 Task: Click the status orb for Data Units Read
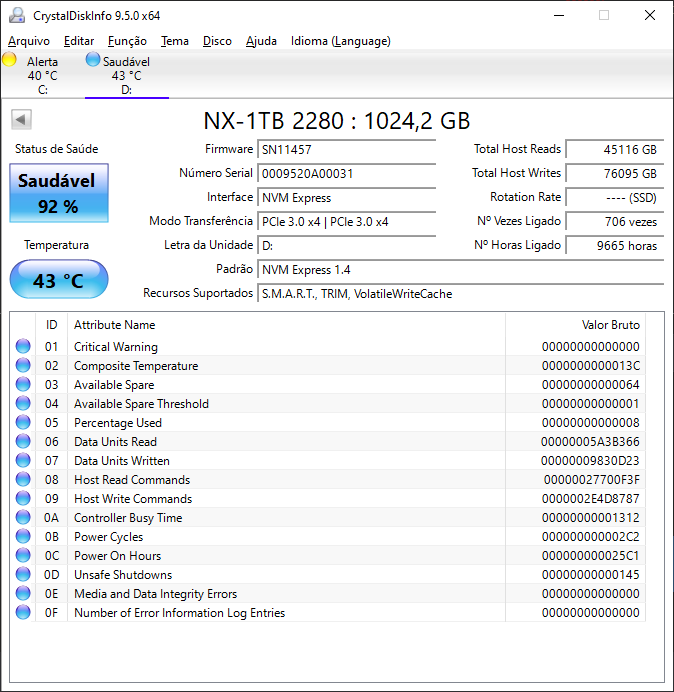23,441
